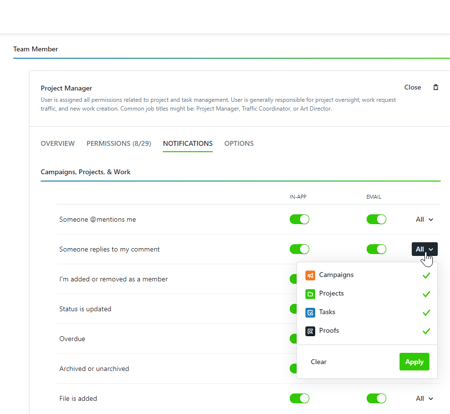Delete role using trash icon
This screenshot has height=414, width=450.
[435, 87]
